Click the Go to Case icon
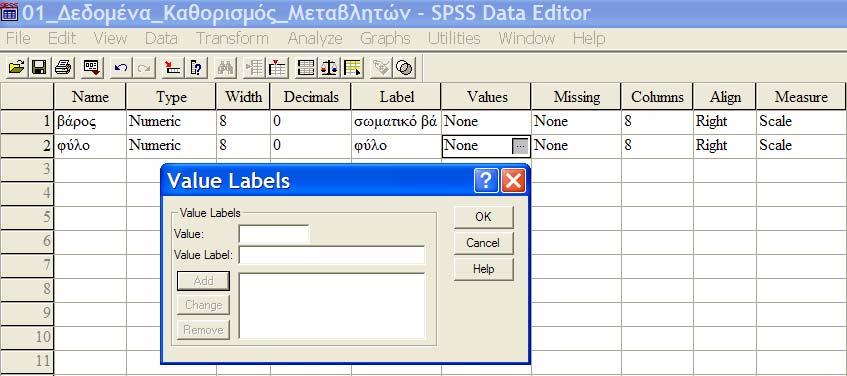 tap(173, 68)
